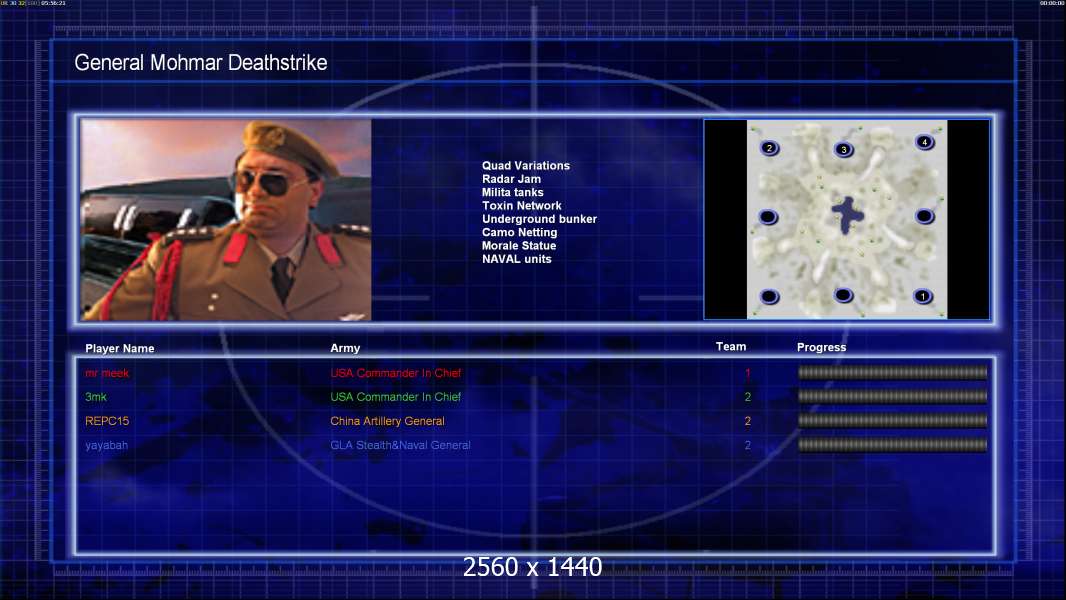Viewport: 1066px width, 600px height.
Task: Click the General Mohmar Deathstrike title
Action: [201, 63]
